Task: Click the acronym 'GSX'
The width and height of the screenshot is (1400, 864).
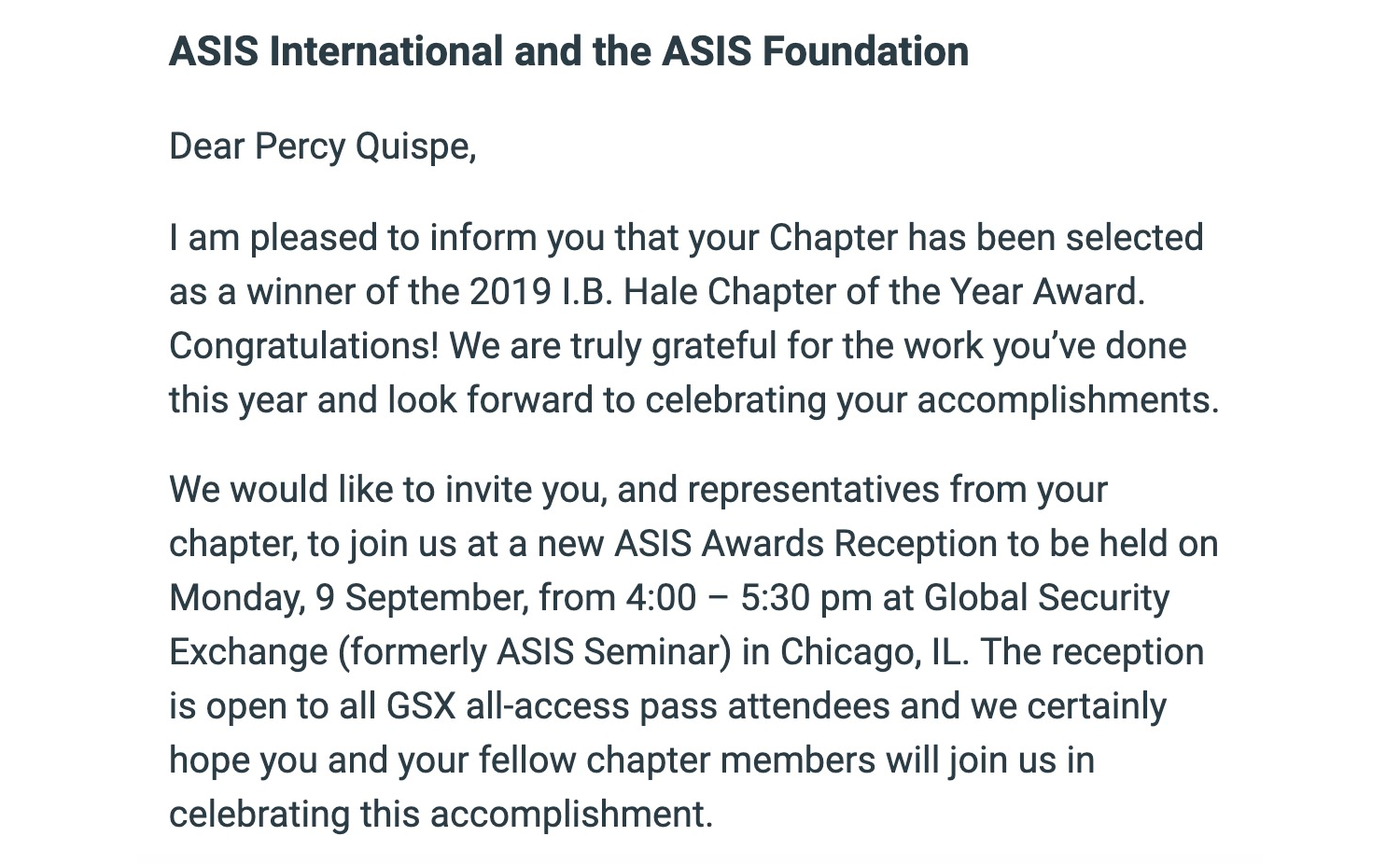Action: [421, 706]
